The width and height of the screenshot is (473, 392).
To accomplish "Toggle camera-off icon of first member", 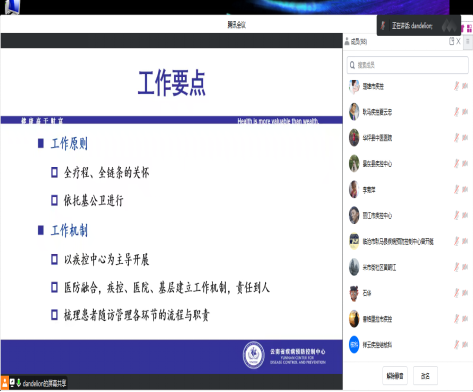I will 465,86.
